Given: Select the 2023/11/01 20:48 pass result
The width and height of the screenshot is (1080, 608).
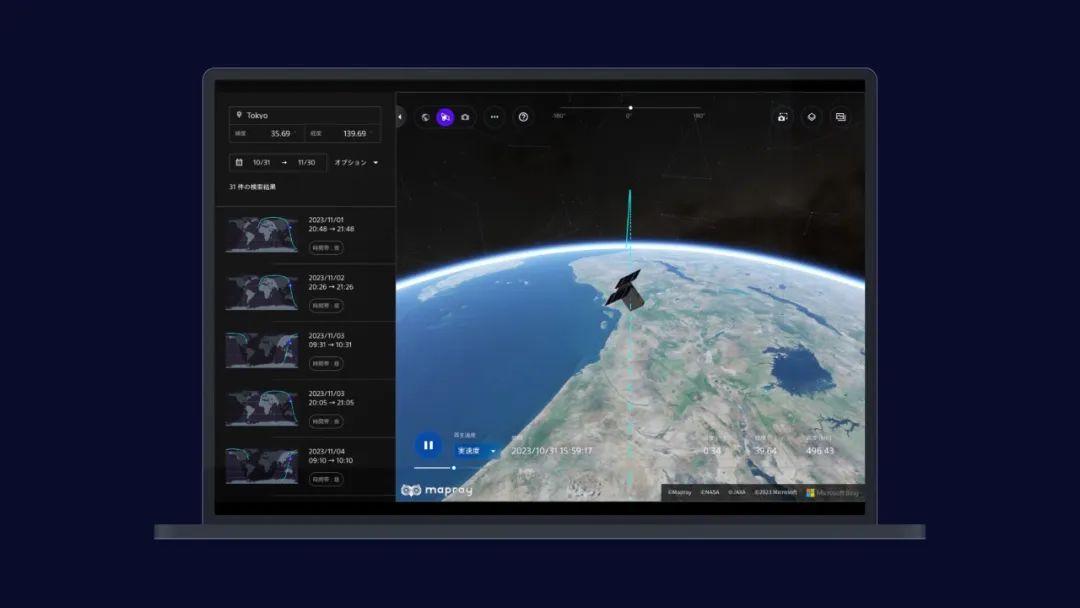Looking at the screenshot, I should click(305, 234).
